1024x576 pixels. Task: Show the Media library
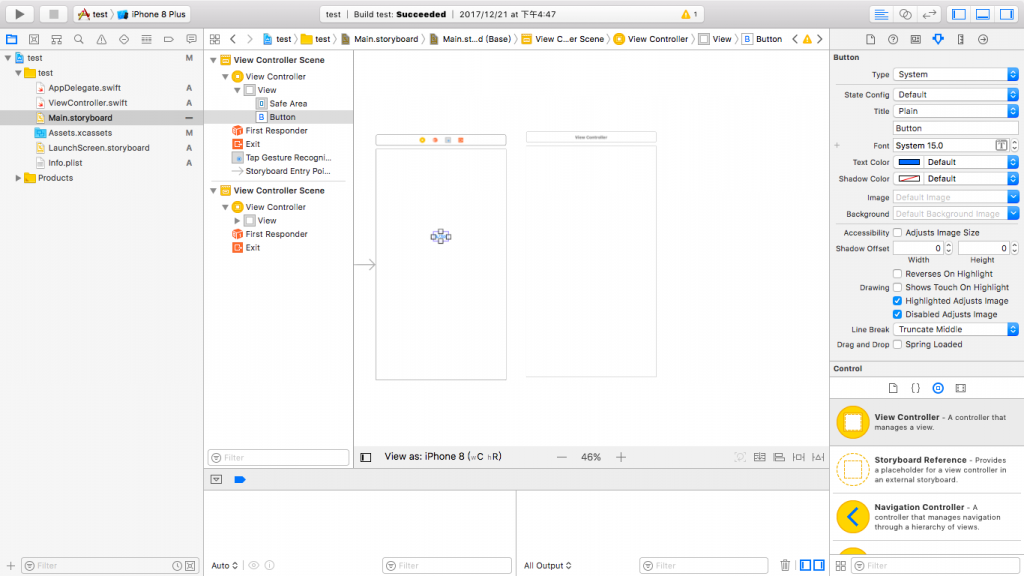pos(961,388)
